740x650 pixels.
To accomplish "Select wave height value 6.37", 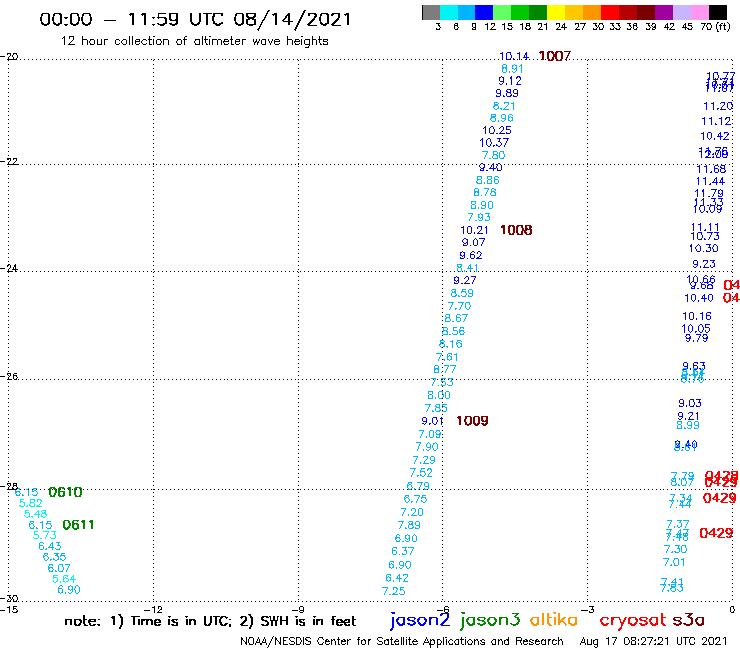I will (x=403, y=551).
